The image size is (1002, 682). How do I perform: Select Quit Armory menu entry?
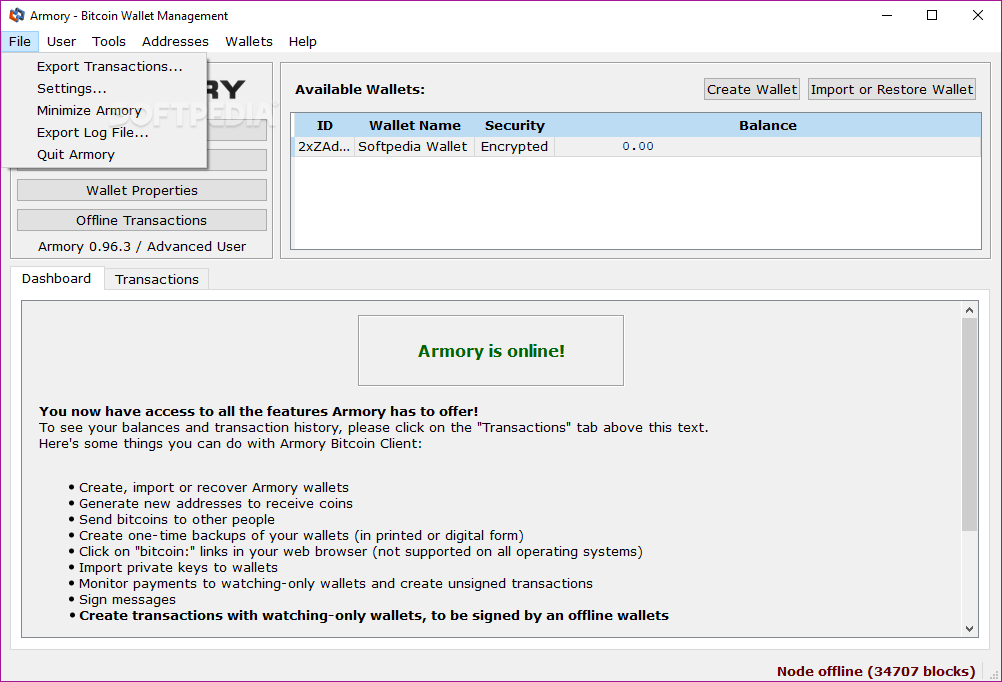pos(75,155)
